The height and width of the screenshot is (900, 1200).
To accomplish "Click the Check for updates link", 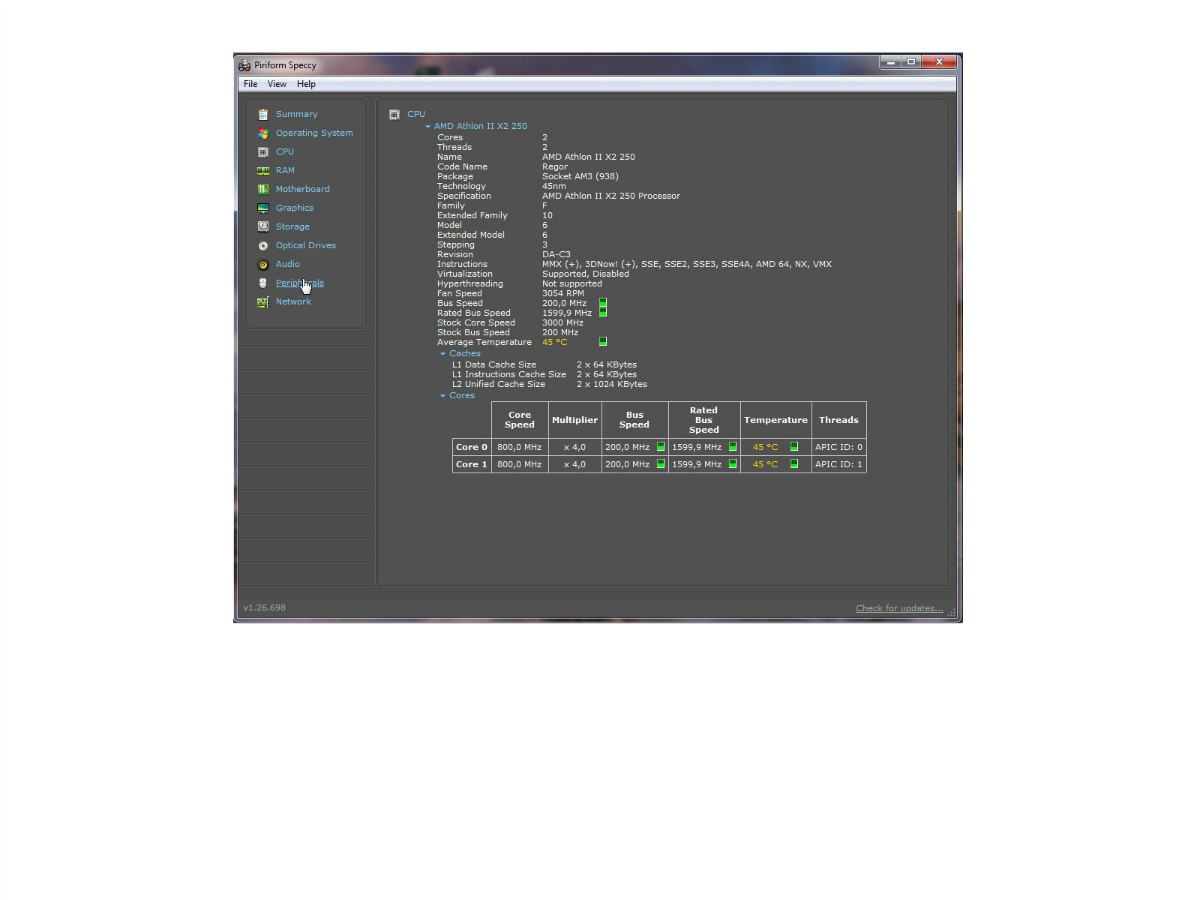I will coord(899,608).
